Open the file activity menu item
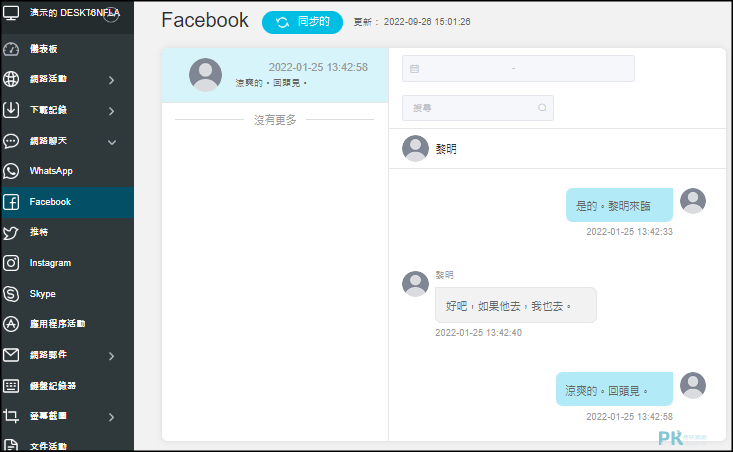This screenshot has height=452, width=733. (x=67, y=445)
